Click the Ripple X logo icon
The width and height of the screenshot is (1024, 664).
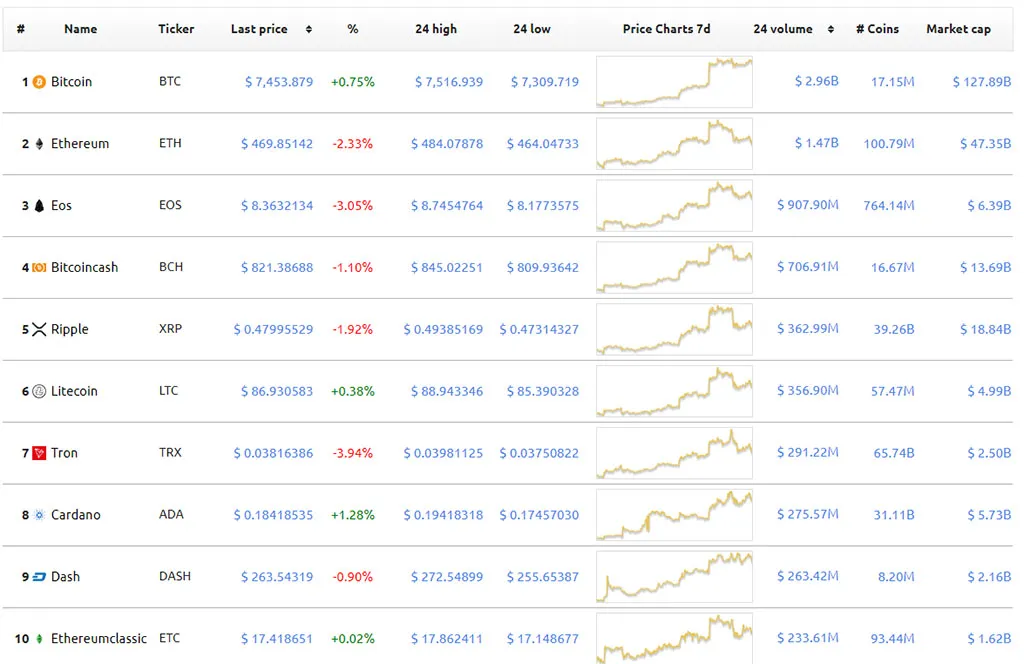coord(39,329)
